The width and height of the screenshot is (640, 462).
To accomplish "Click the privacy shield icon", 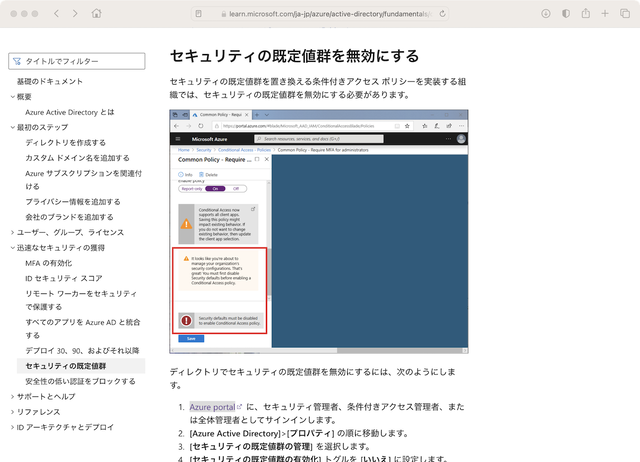I will 566,13.
